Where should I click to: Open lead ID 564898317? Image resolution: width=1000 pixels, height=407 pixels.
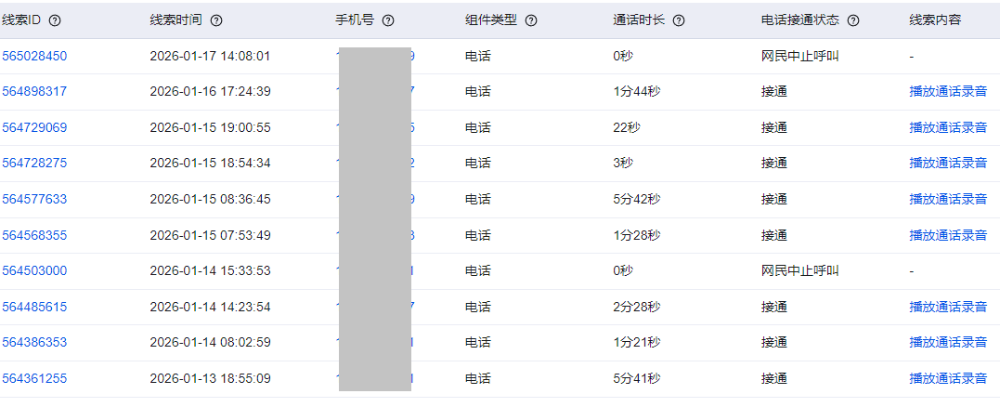point(34,92)
